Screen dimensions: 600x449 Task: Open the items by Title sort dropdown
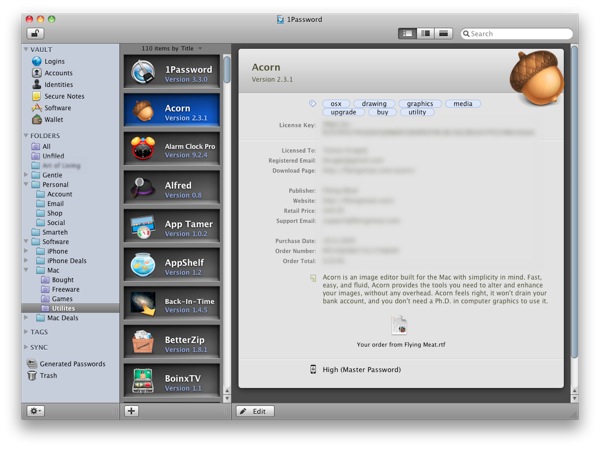point(171,48)
